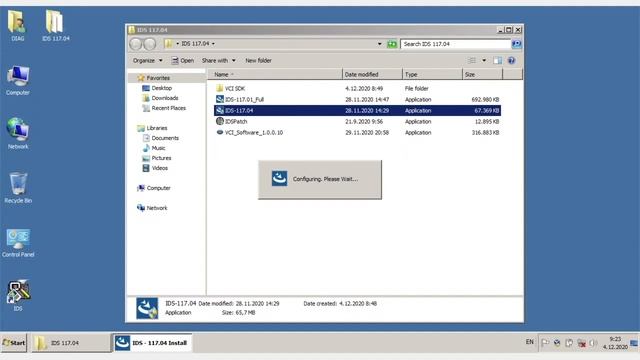This screenshot has width=640, height=360.
Task: Select Network in the navigation pane
Action: coord(157,208)
